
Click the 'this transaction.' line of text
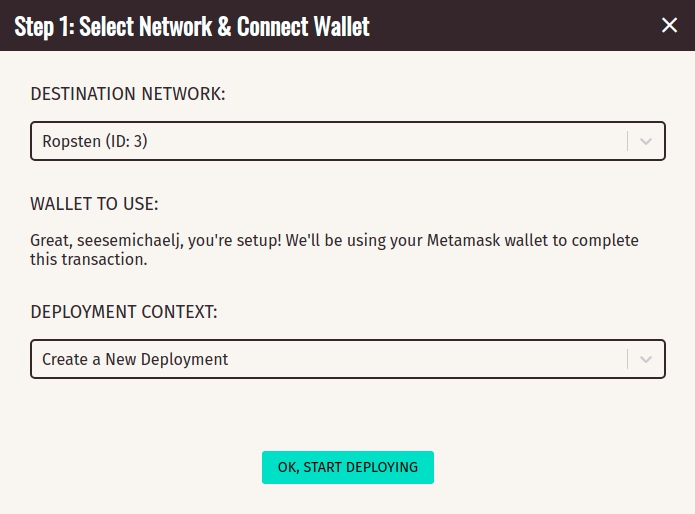point(89,260)
